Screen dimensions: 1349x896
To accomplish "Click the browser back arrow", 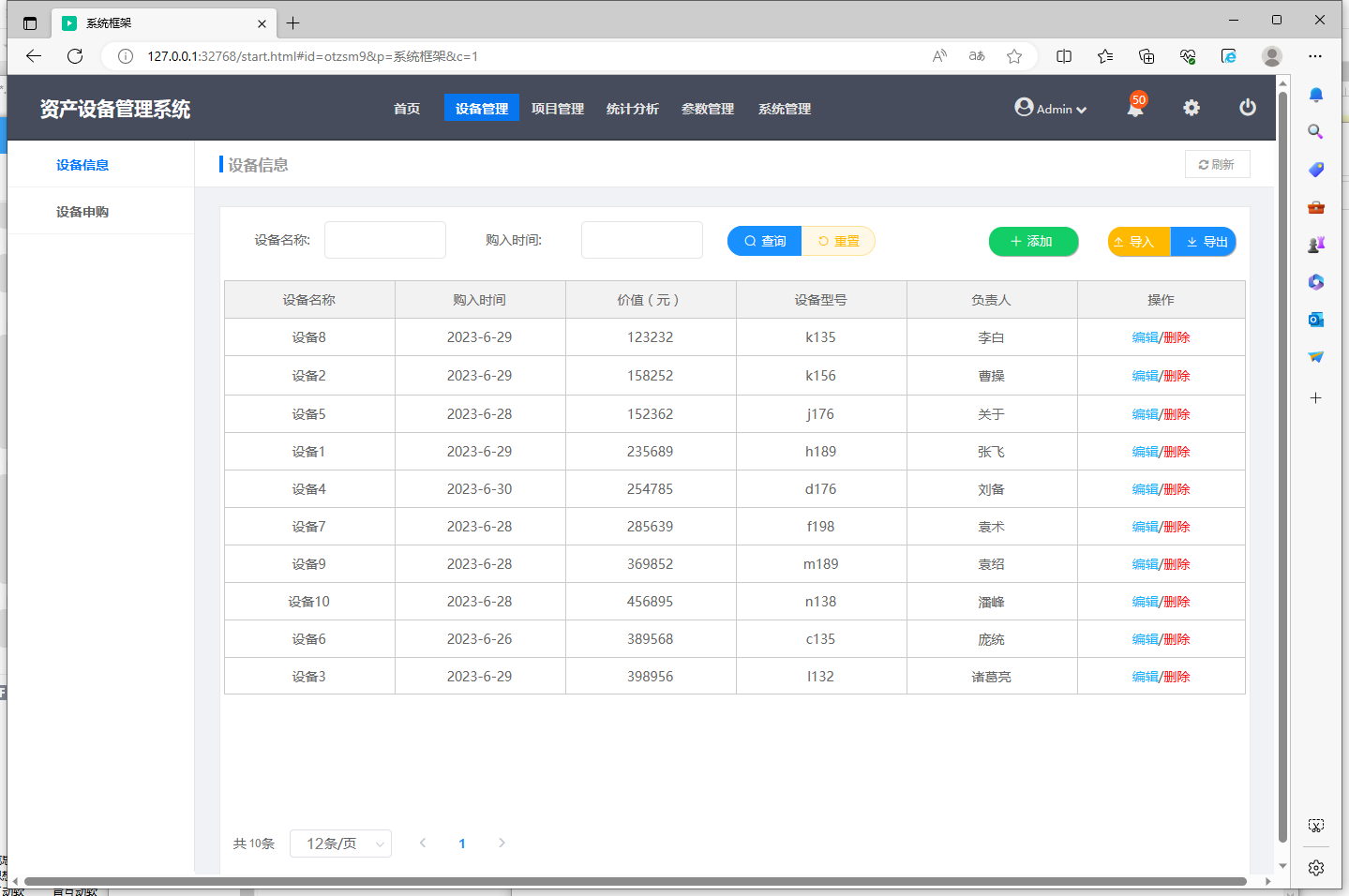I will [x=34, y=56].
